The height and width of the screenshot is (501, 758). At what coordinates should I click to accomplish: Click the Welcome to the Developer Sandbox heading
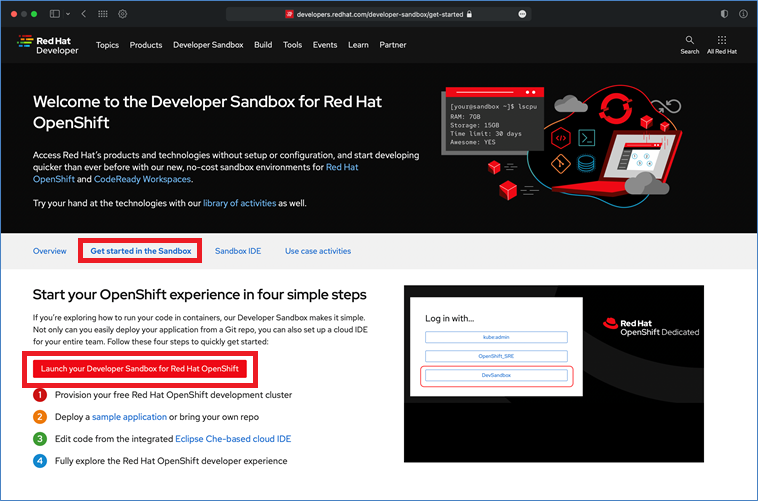207,112
